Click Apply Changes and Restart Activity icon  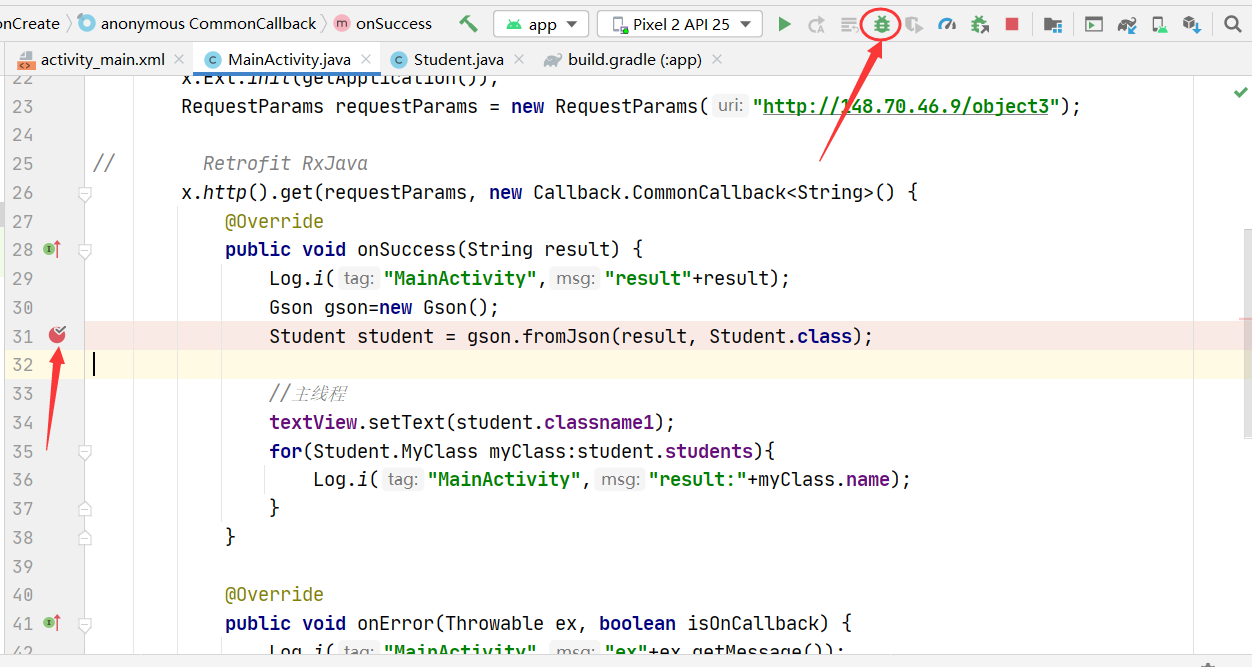(x=816, y=24)
